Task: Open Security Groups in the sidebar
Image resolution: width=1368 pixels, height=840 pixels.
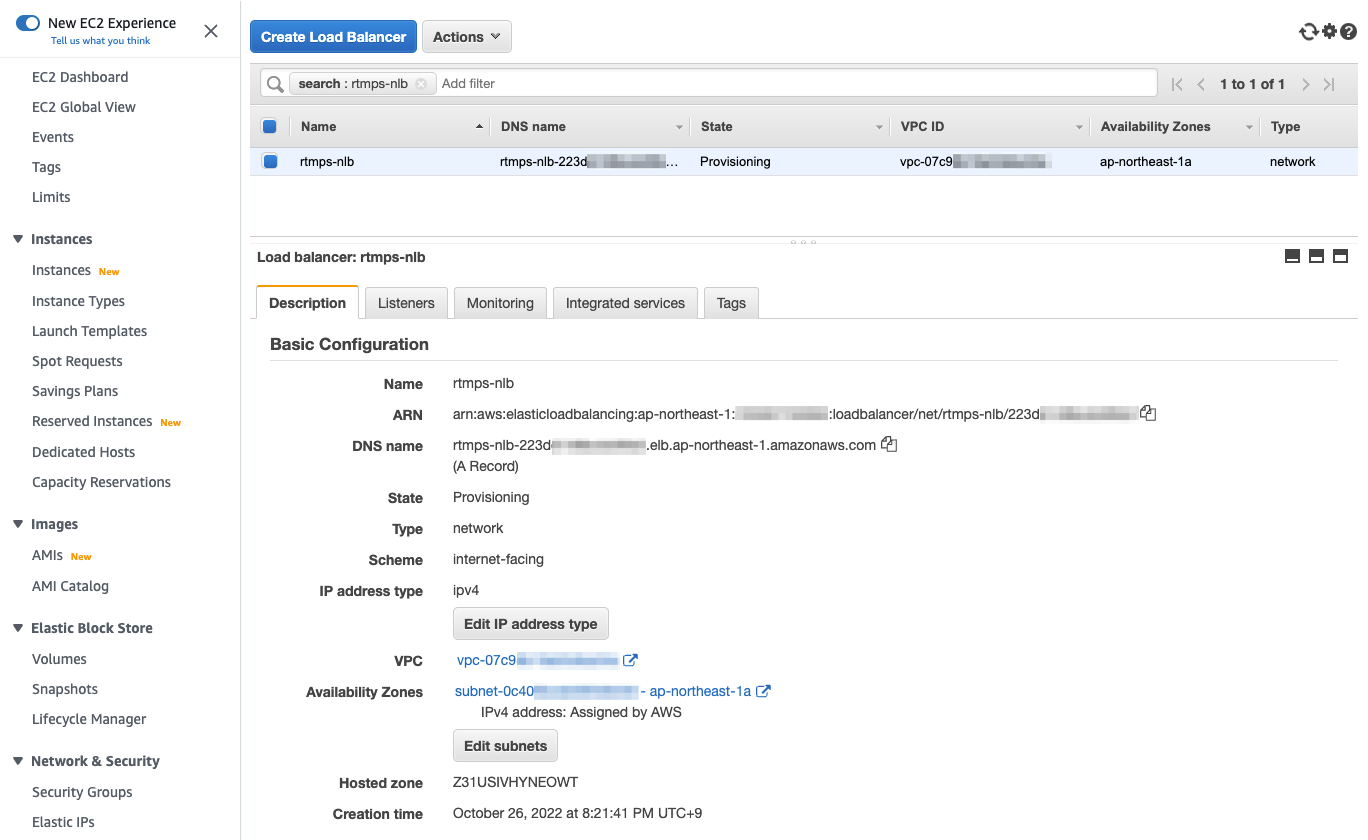Action: click(82, 792)
